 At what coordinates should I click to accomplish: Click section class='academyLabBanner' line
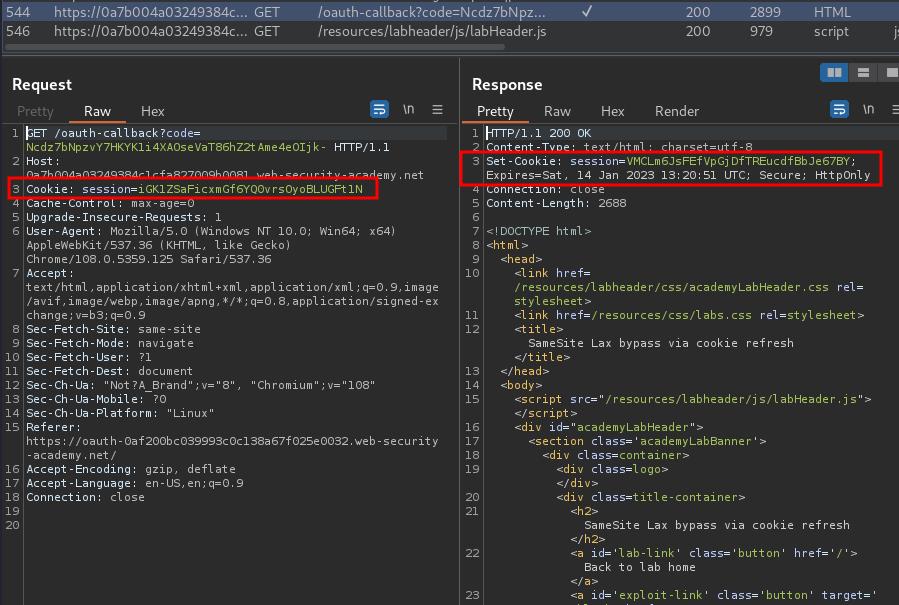pyautogui.click(x=647, y=441)
